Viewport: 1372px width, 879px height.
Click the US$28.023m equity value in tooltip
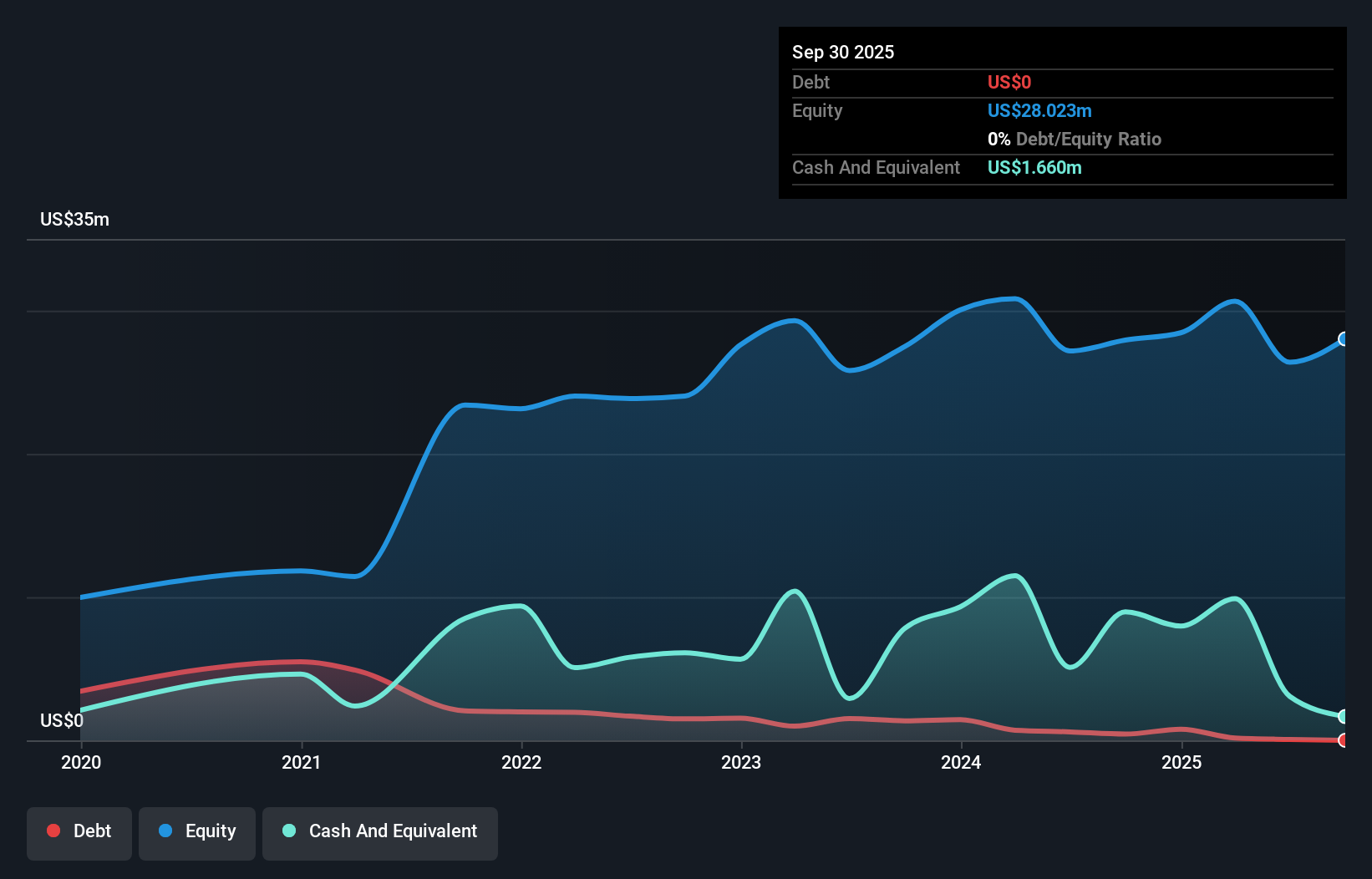(x=1039, y=110)
